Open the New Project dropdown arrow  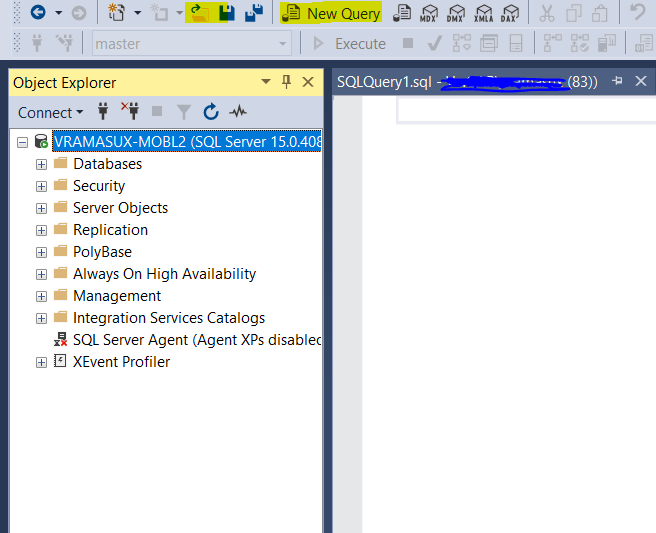[137, 13]
